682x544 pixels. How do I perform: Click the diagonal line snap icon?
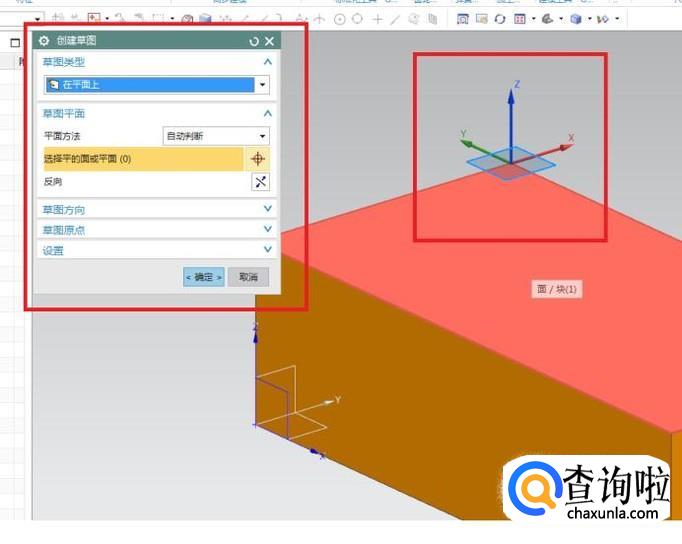pos(395,19)
